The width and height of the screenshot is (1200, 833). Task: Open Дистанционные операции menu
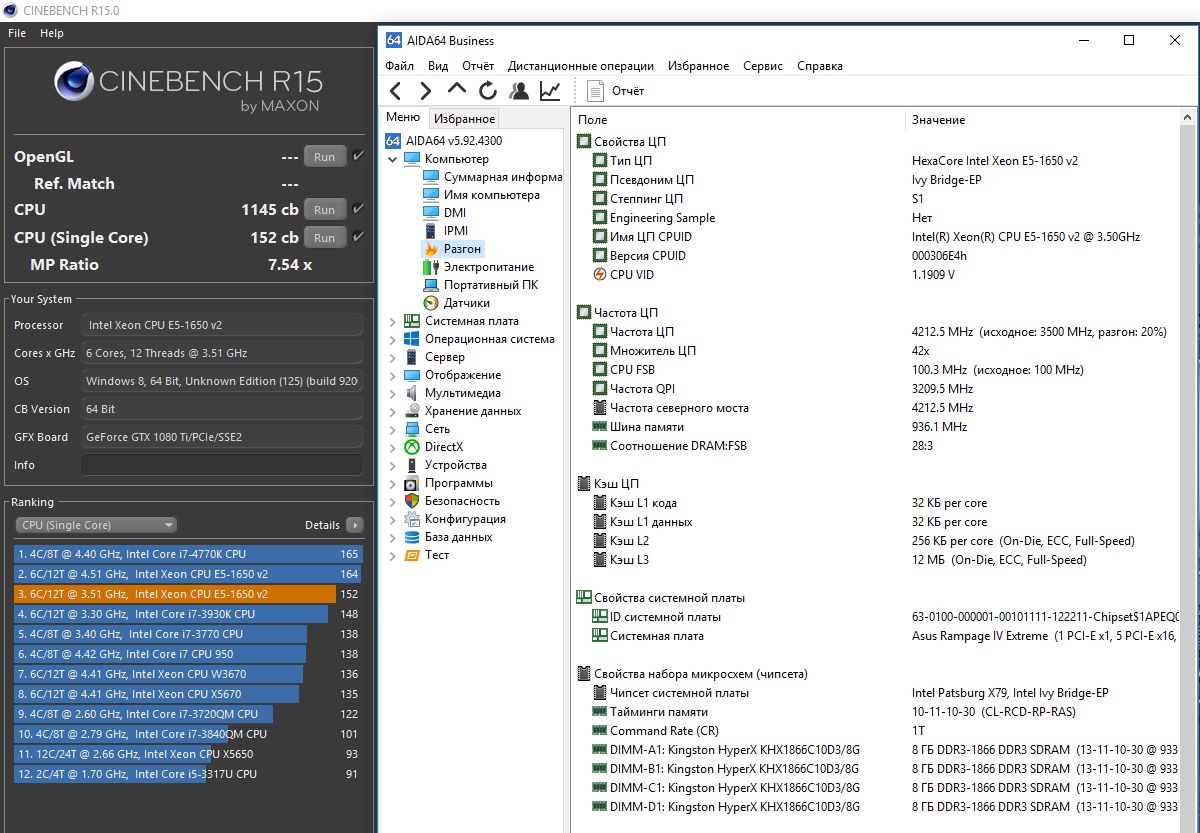point(581,66)
